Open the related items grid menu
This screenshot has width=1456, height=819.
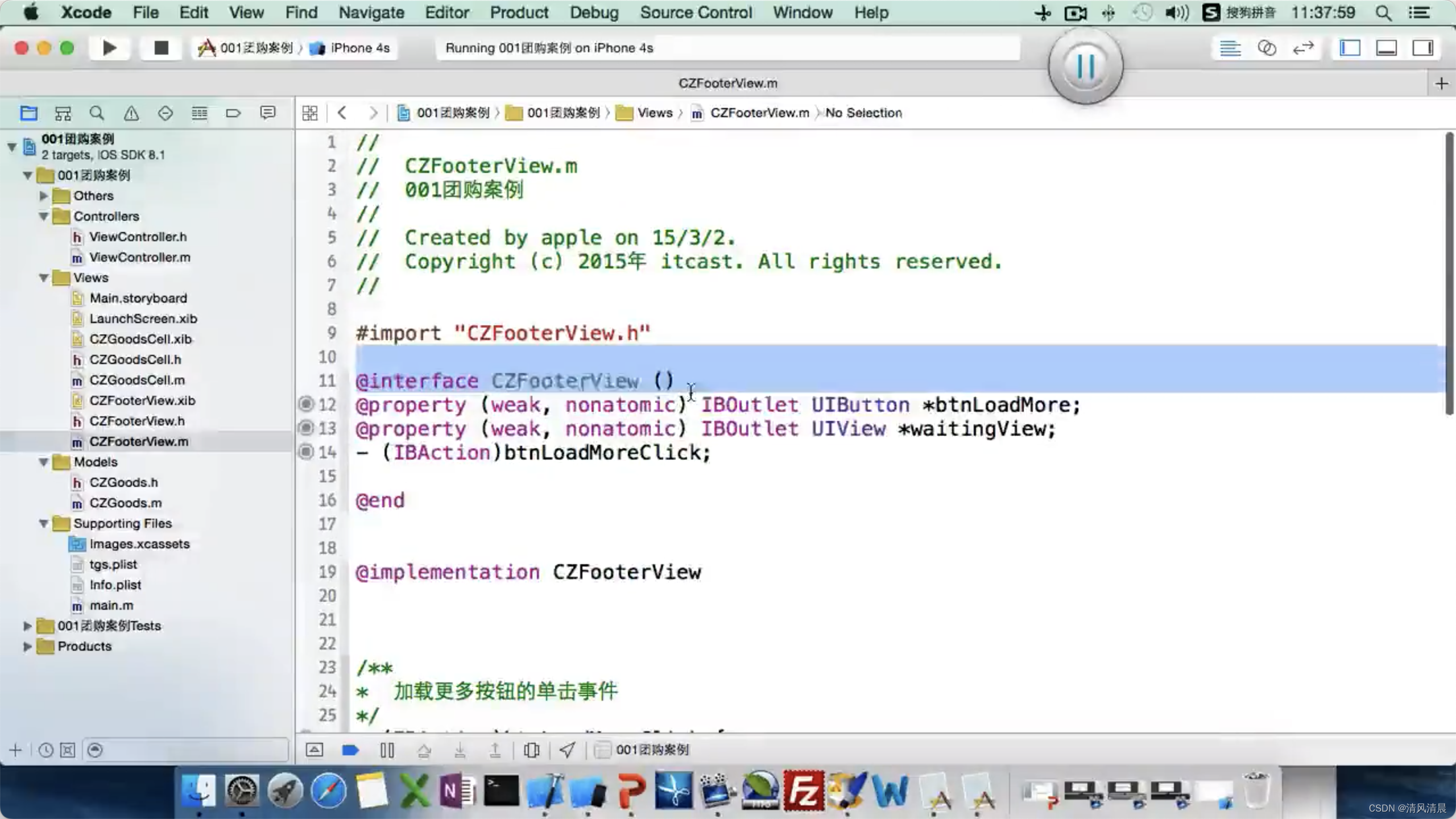coord(310,113)
